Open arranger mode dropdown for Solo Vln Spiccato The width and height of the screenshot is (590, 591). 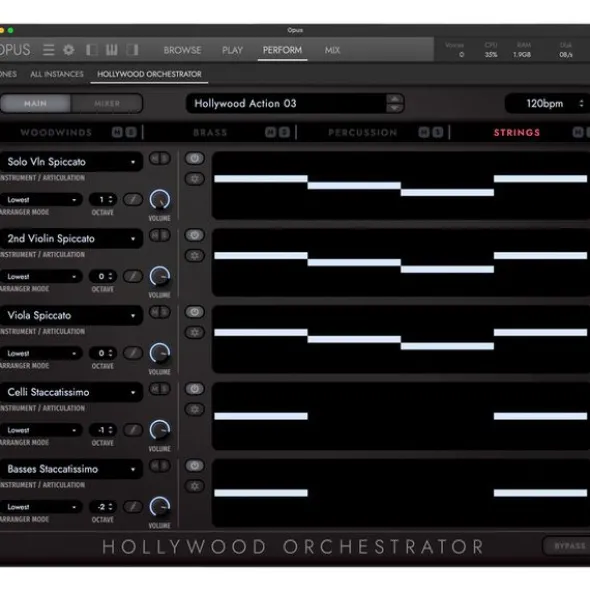(x=41, y=199)
